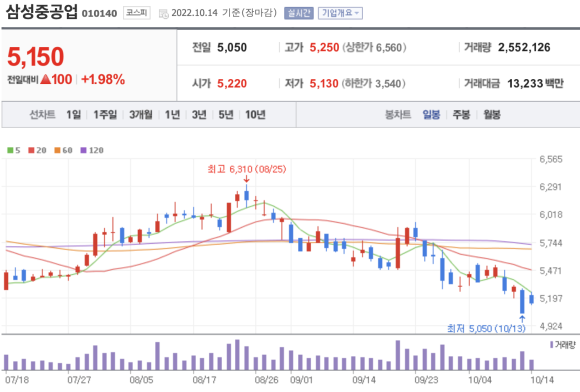Select the 10년 line chart tab

pyautogui.click(x=255, y=115)
